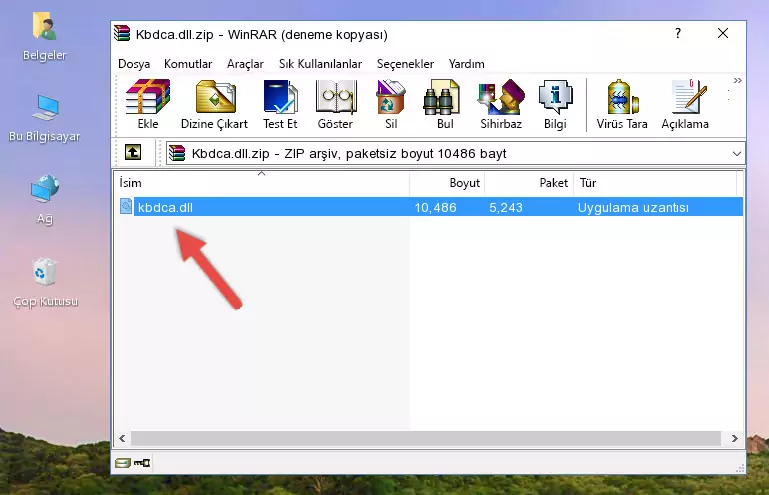Click the Dizine Çıkart extract icon
This screenshot has width=769, height=495.
click(215, 104)
